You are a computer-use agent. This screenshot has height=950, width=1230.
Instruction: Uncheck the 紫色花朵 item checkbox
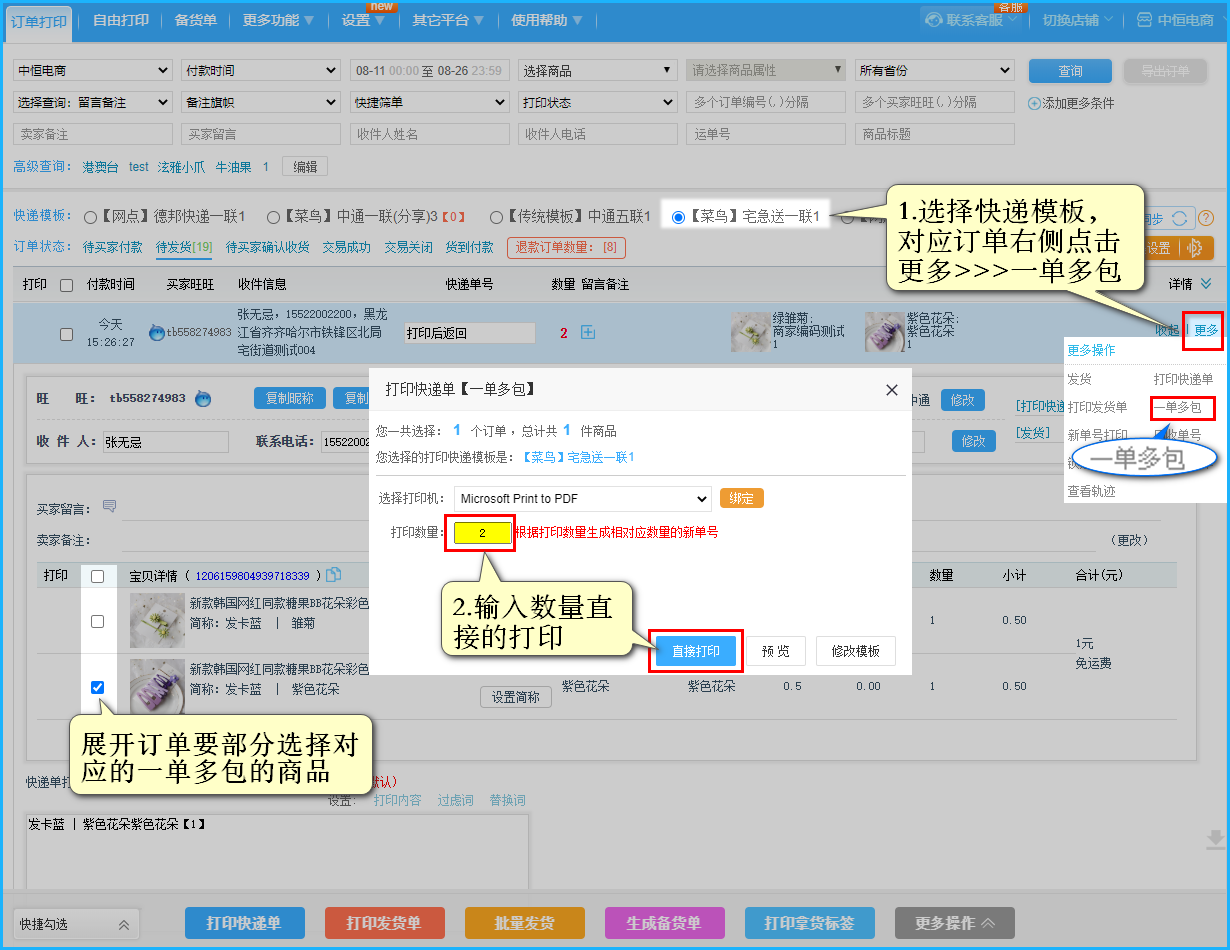[97, 687]
